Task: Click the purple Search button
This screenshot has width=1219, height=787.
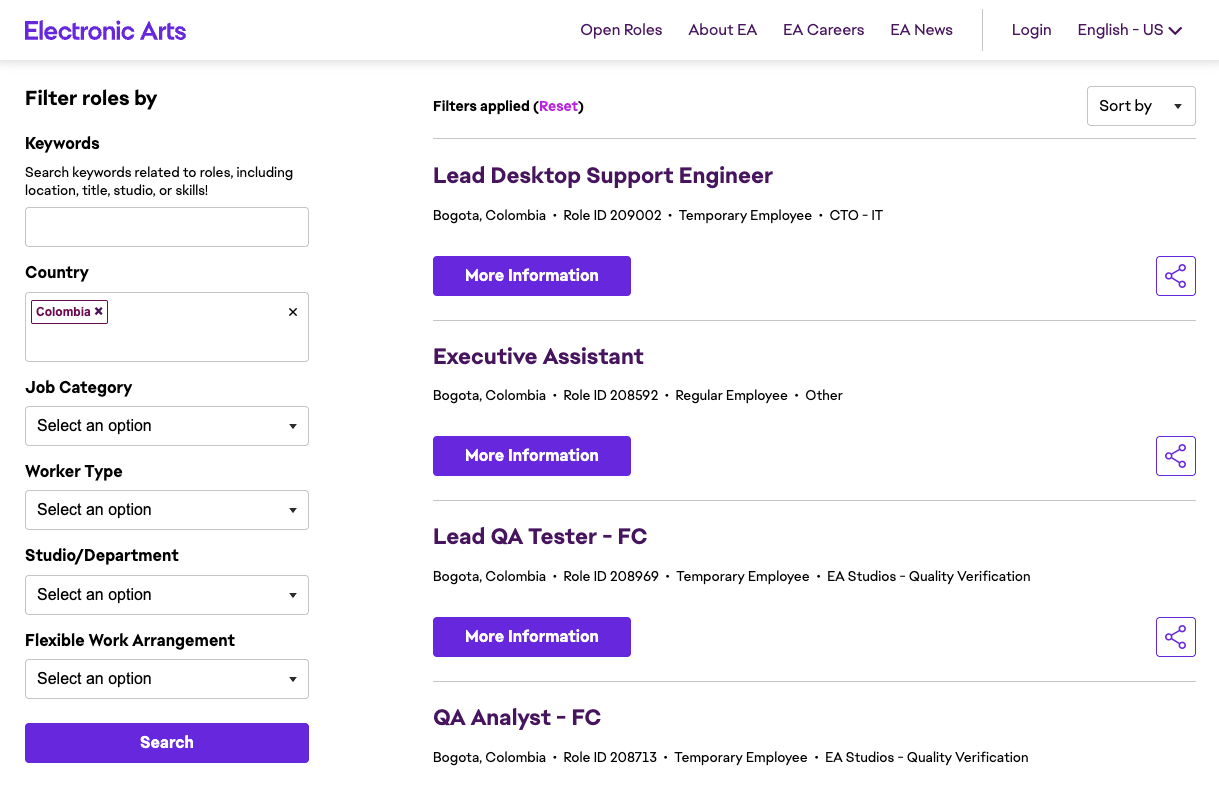Action: tap(167, 743)
